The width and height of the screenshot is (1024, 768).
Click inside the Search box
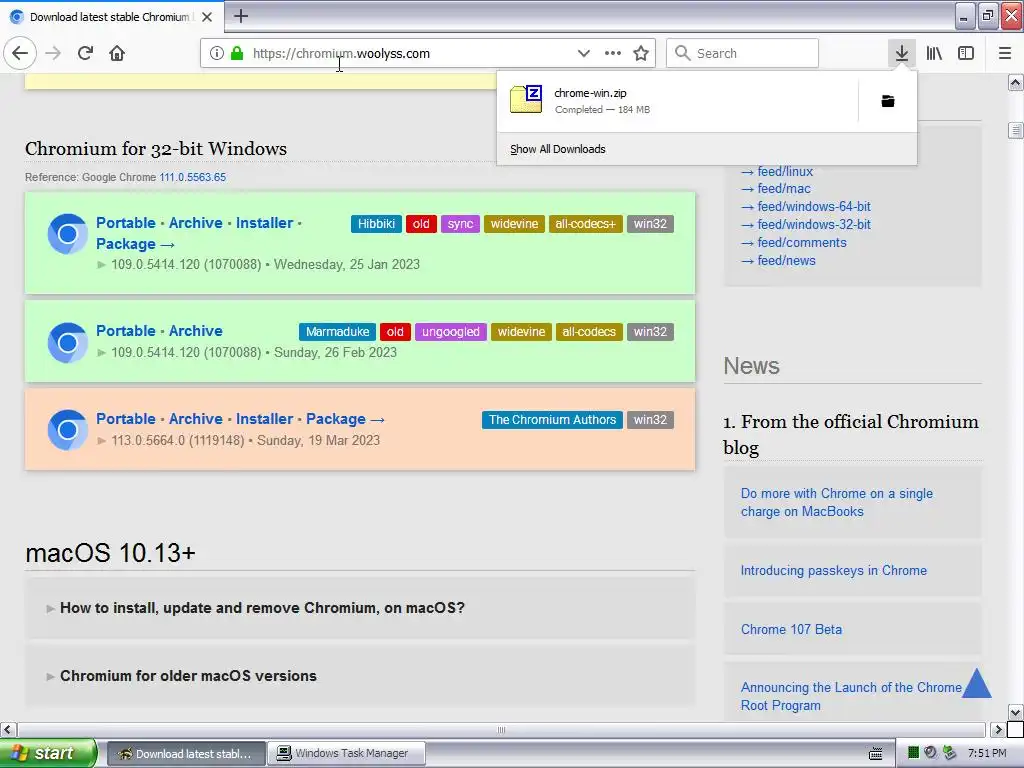click(x=742, y=53)
